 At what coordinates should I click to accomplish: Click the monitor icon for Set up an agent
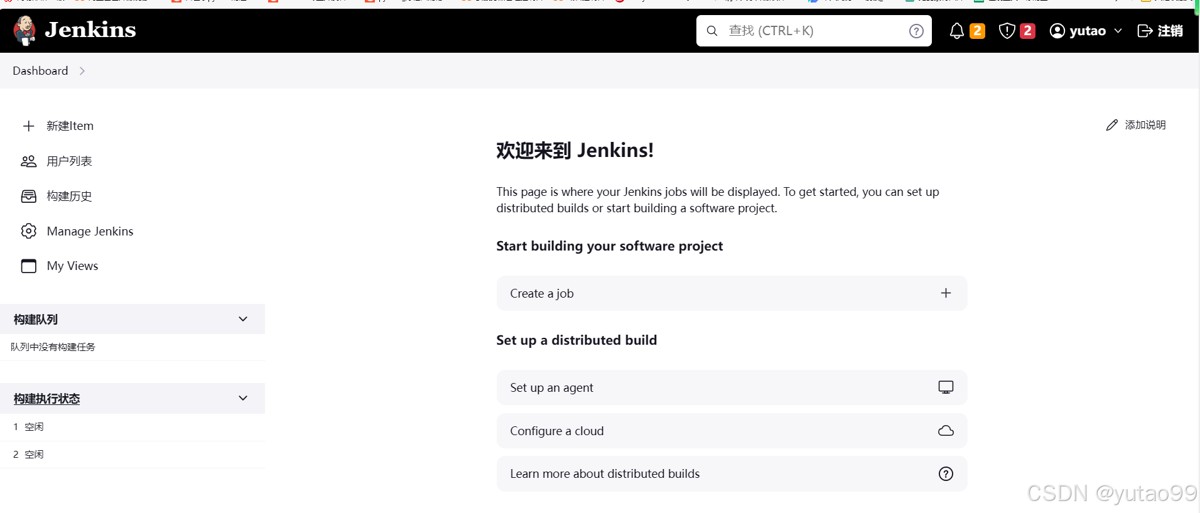945,387
